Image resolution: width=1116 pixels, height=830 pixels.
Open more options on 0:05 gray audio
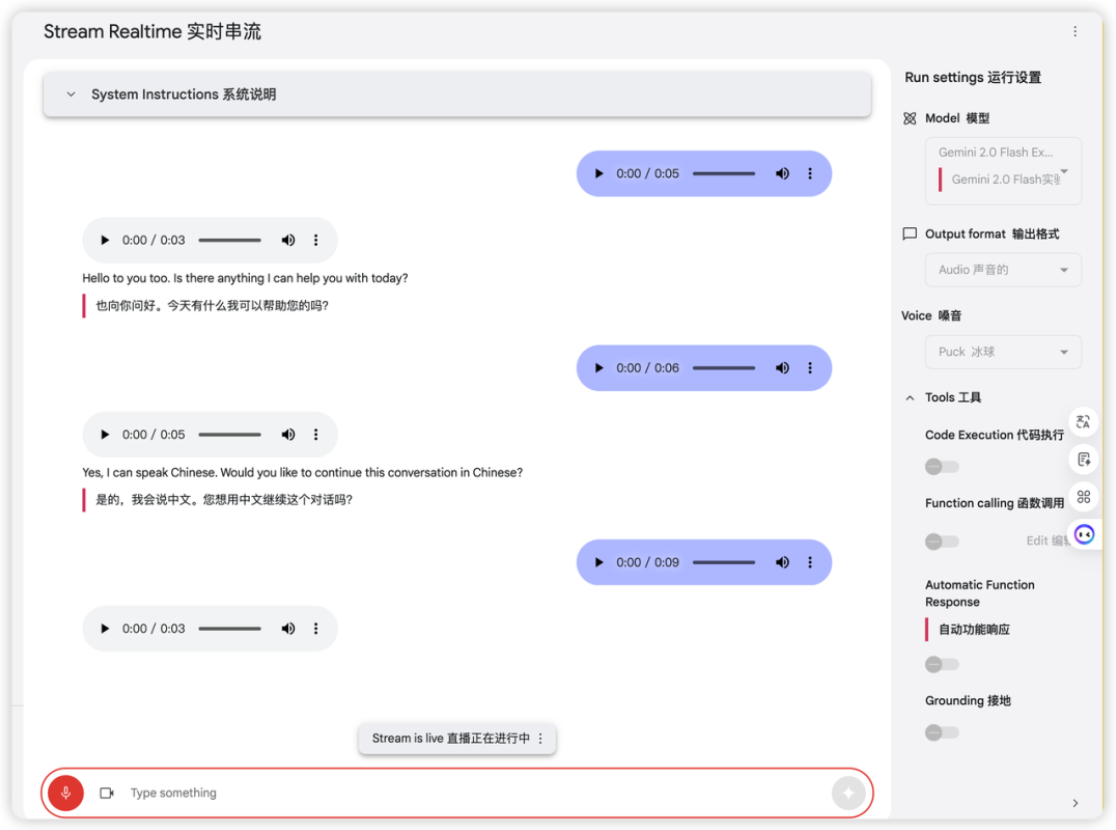pyautogui.click(x=316, y=435)
